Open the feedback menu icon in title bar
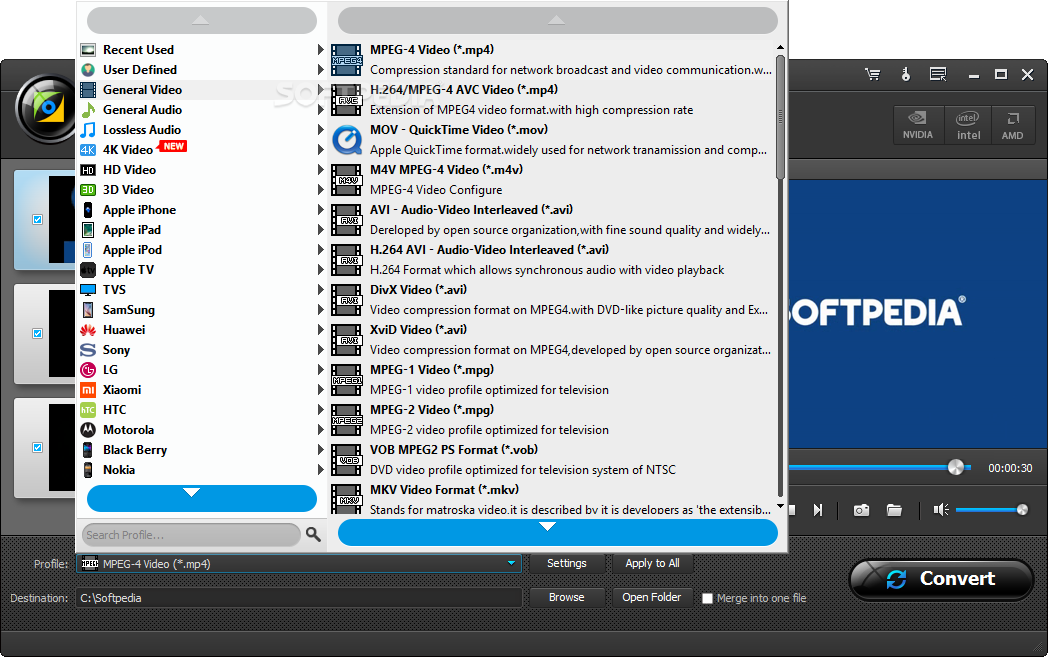Viewport: 1048px width, 657px height. (x=938, y=74)
